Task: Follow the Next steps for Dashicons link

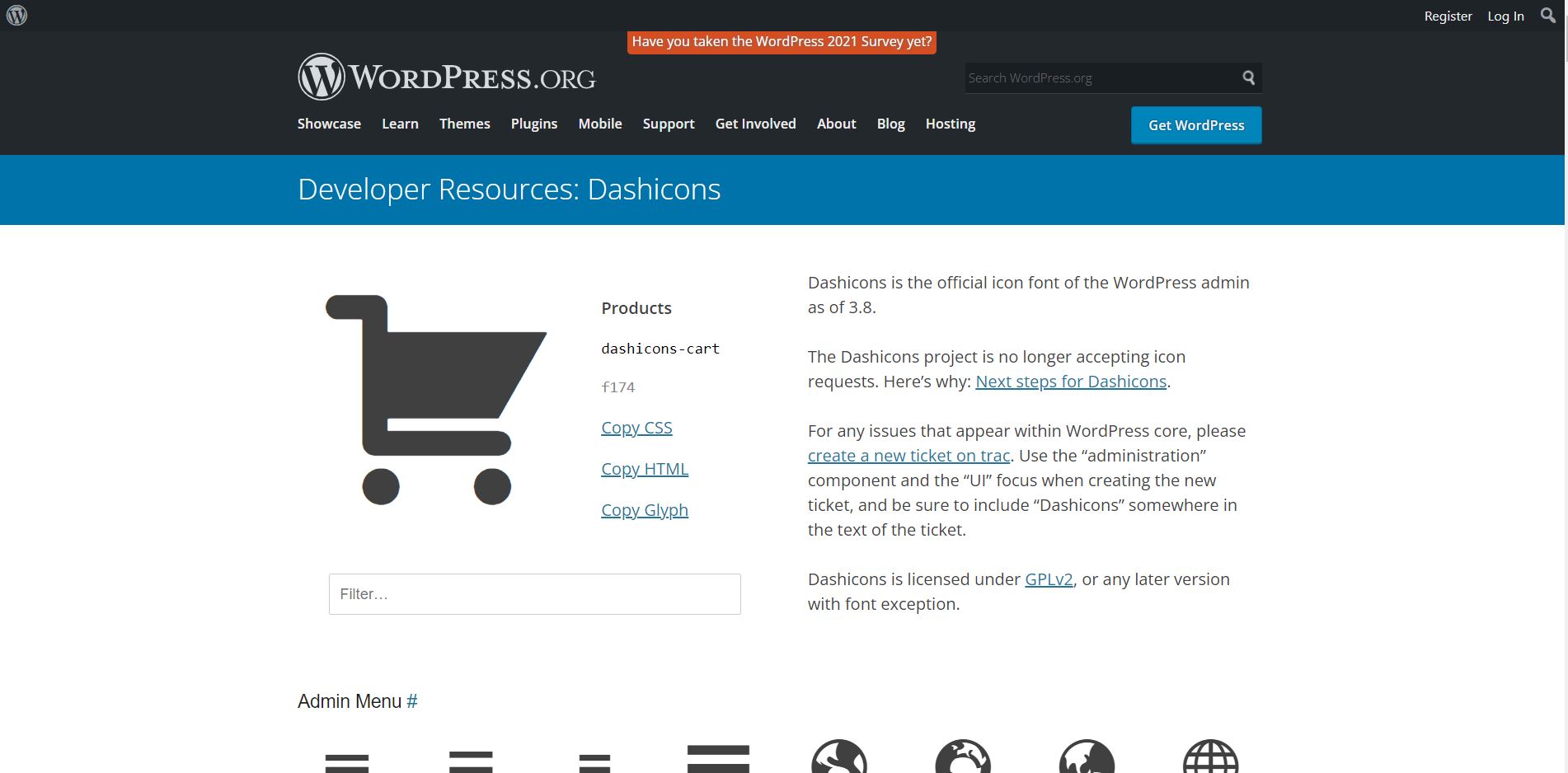Action: coord(1070,382)
